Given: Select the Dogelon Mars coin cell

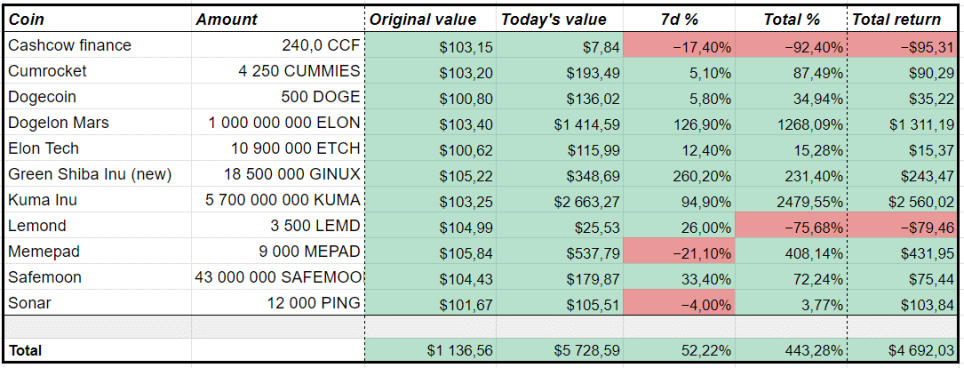Looking at the screenshot, I should tap(97, 123).
